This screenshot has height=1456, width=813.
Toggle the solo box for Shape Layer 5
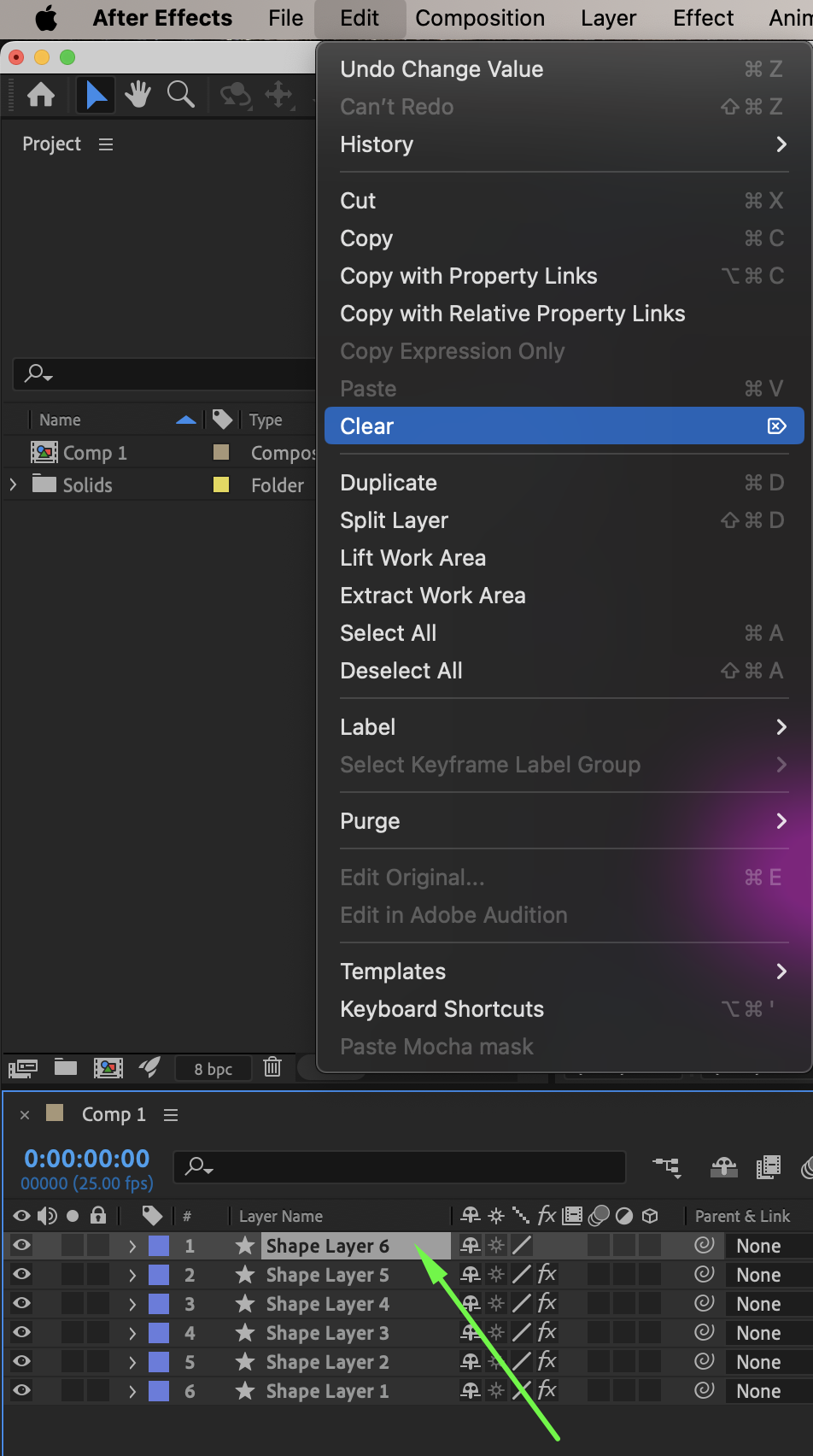pos(73,1275)
